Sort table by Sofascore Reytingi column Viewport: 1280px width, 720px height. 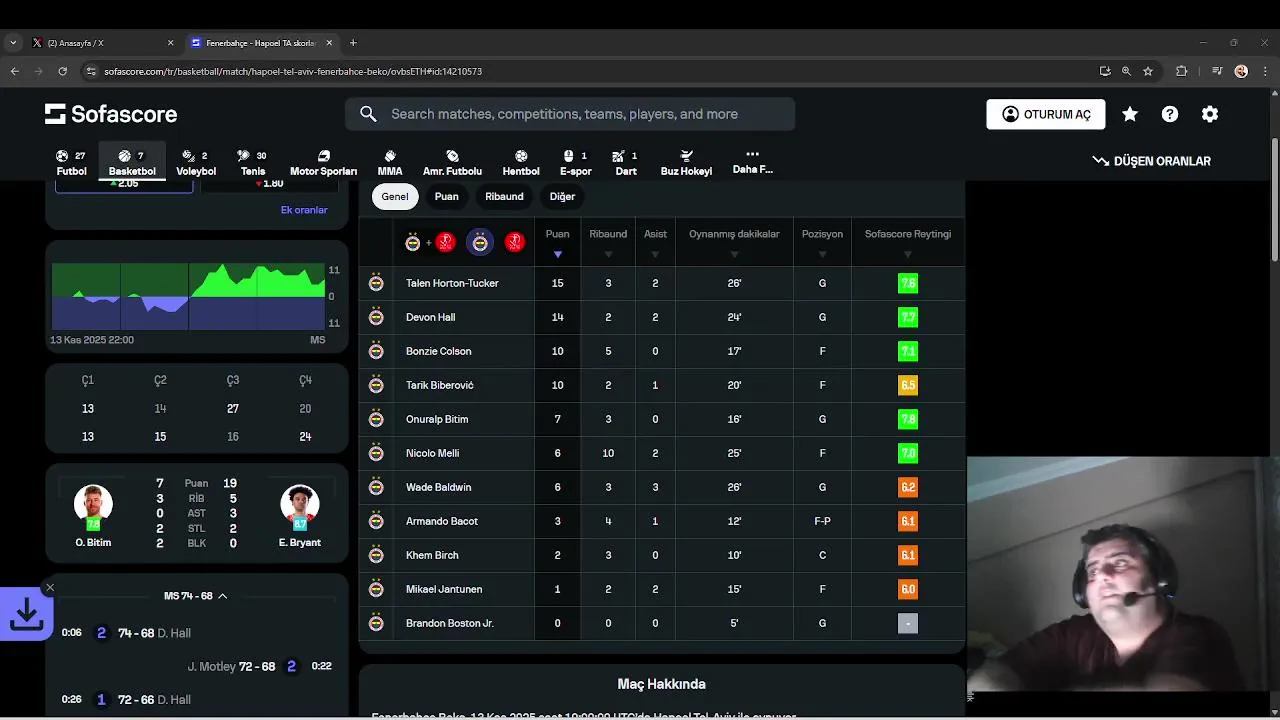pos(908,242)
